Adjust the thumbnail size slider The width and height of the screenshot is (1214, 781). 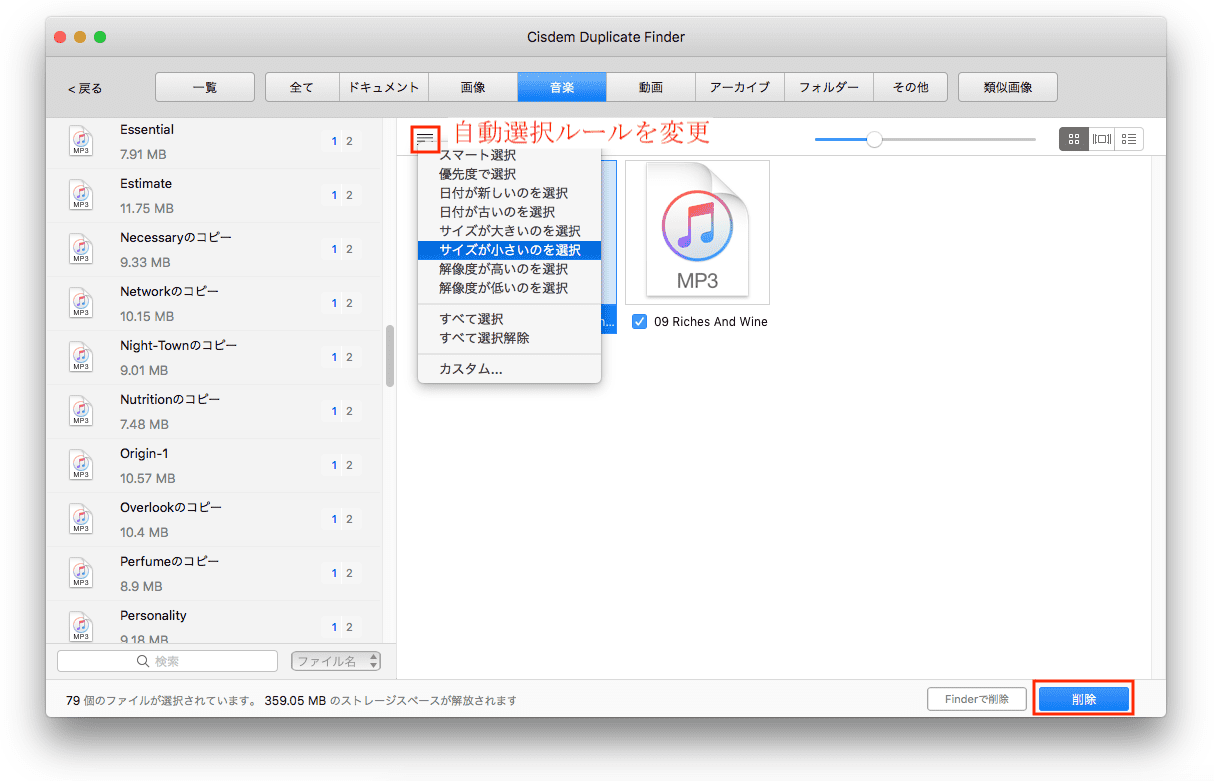[x=875, y=139]
